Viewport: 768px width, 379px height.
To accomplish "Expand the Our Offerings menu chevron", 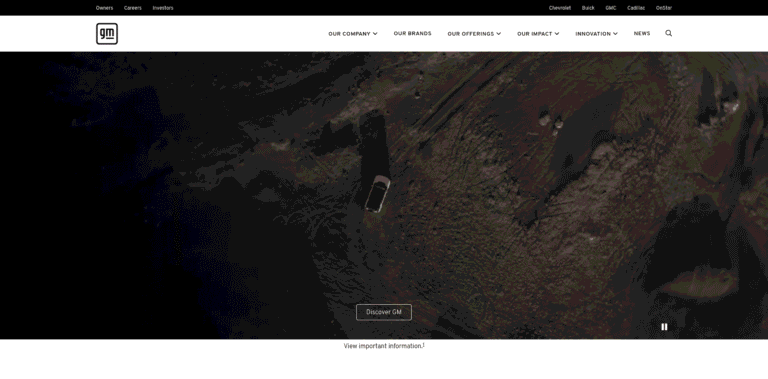I will [x=499, y=34].
